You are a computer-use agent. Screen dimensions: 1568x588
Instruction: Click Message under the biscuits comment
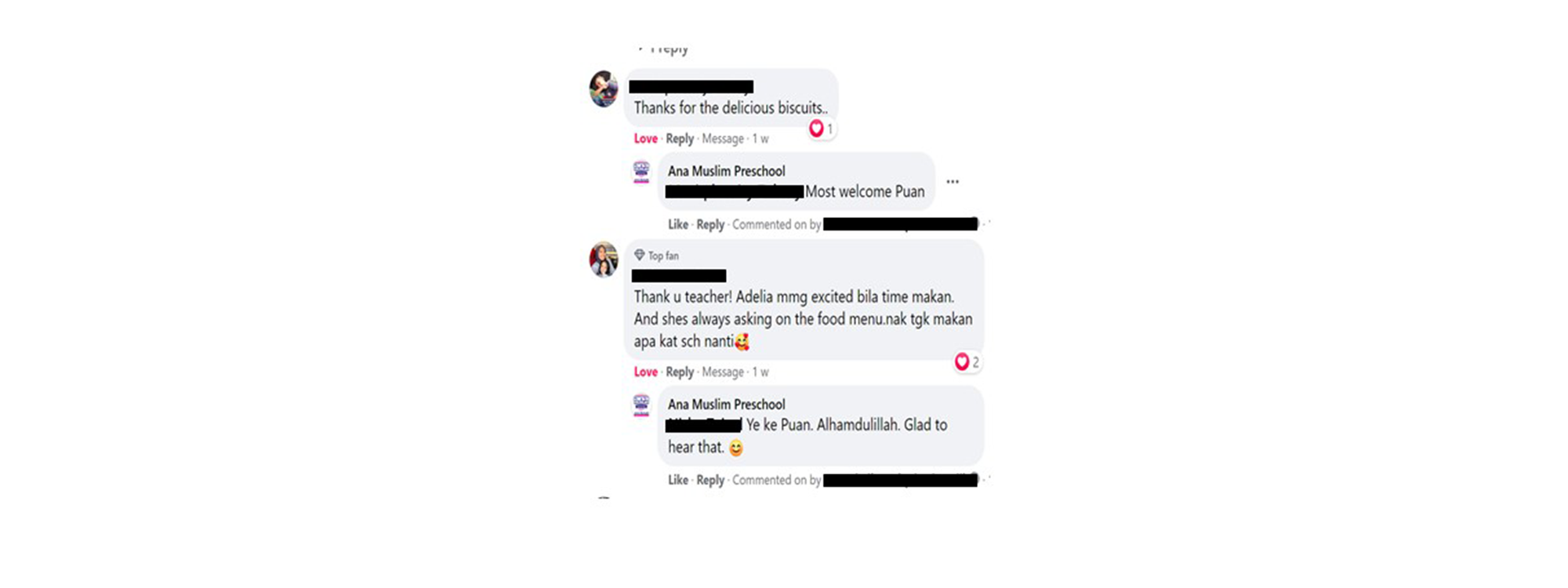coord(723,139)
